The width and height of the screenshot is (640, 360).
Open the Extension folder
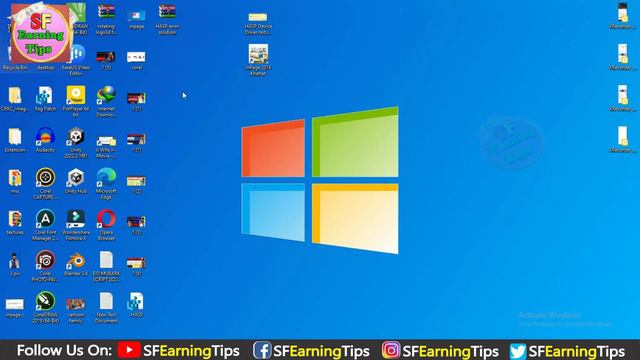15,140
